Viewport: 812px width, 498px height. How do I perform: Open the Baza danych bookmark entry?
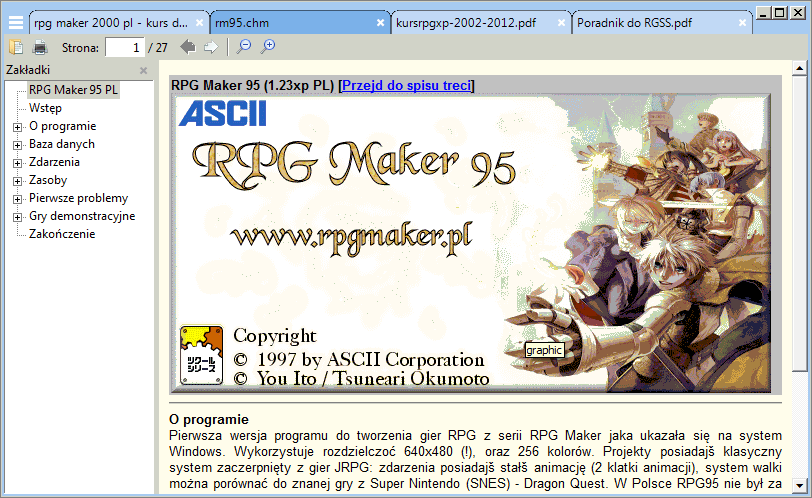tap(62, 144)
